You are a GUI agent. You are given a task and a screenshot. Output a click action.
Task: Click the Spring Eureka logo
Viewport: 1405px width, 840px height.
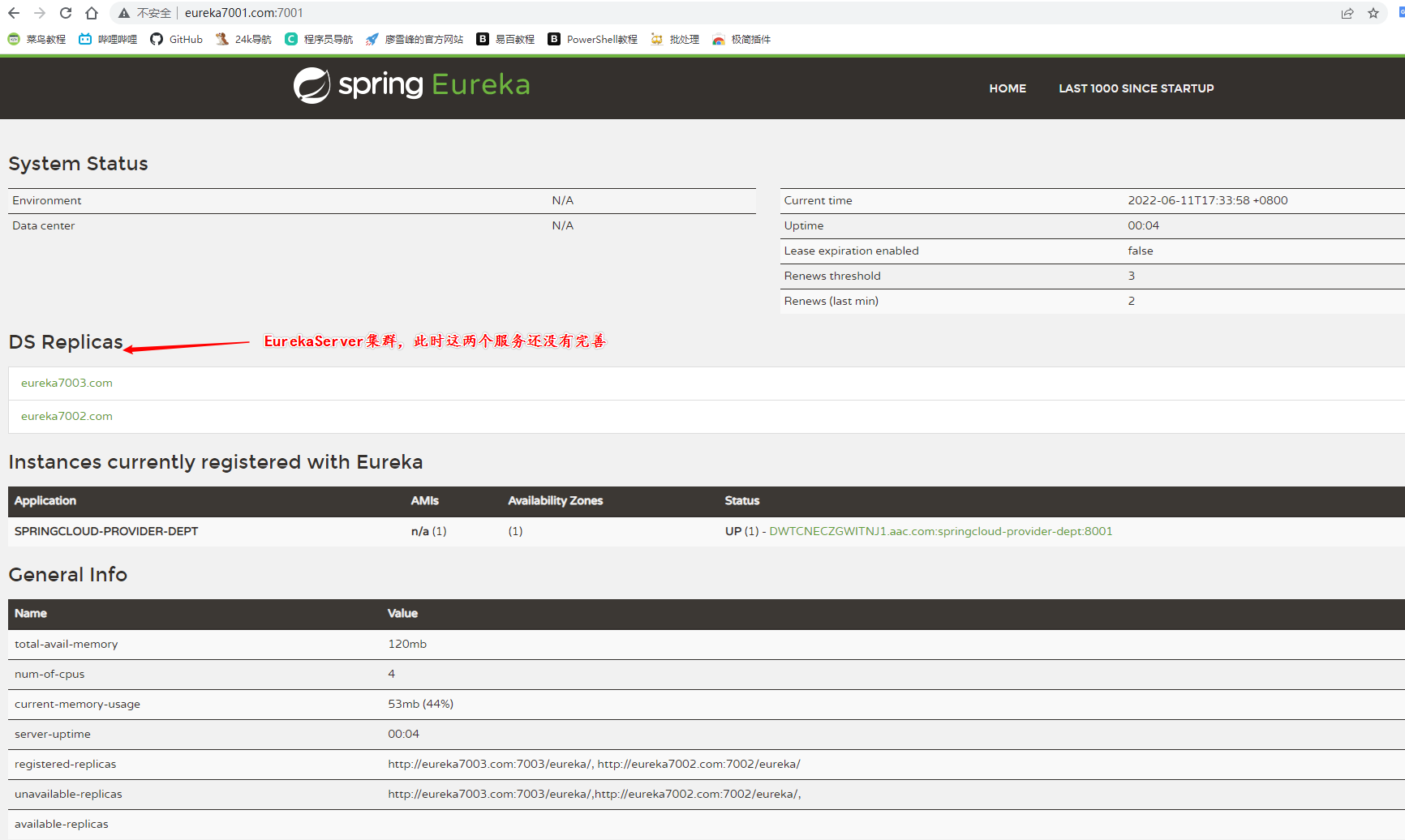point(411,85)
